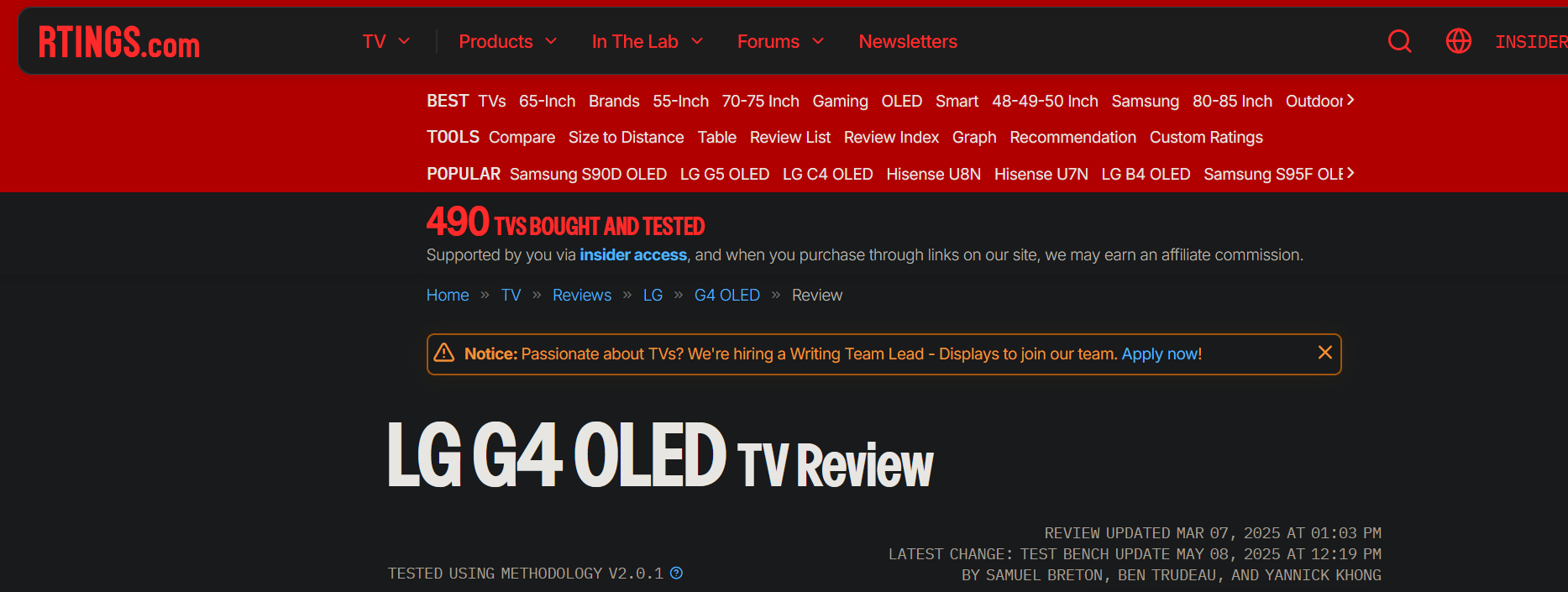Open the In The Lab dropdown

coord(648,41)
